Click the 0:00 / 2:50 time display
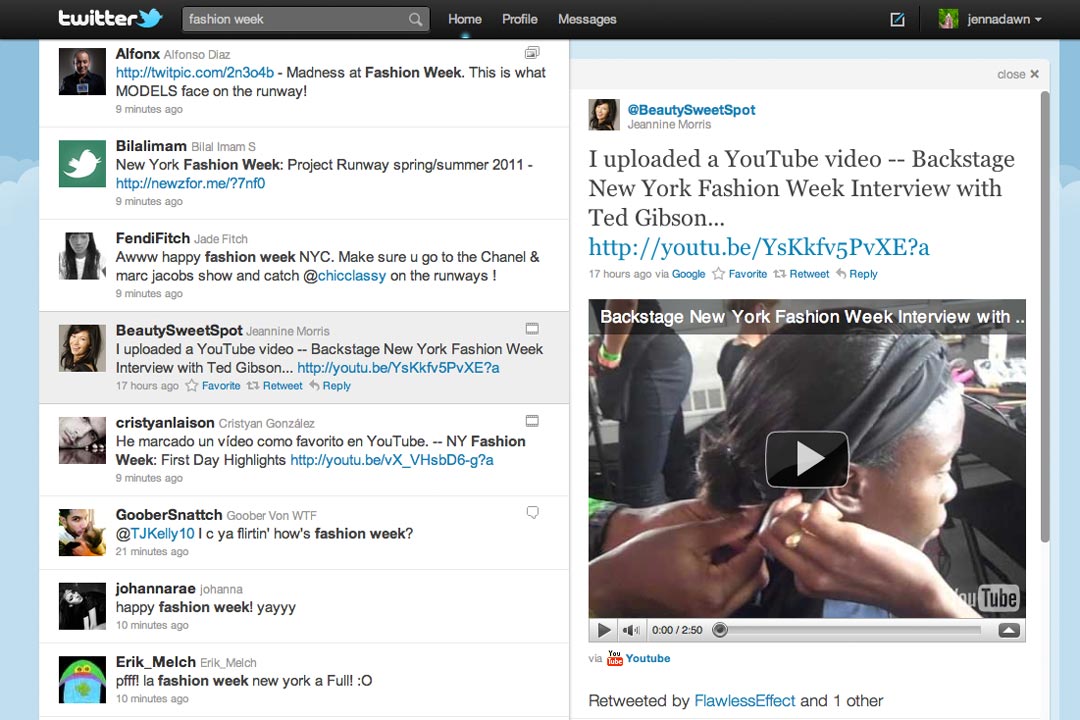The image size is (1080, 720). pyautogui.click(x=677, y=630)
